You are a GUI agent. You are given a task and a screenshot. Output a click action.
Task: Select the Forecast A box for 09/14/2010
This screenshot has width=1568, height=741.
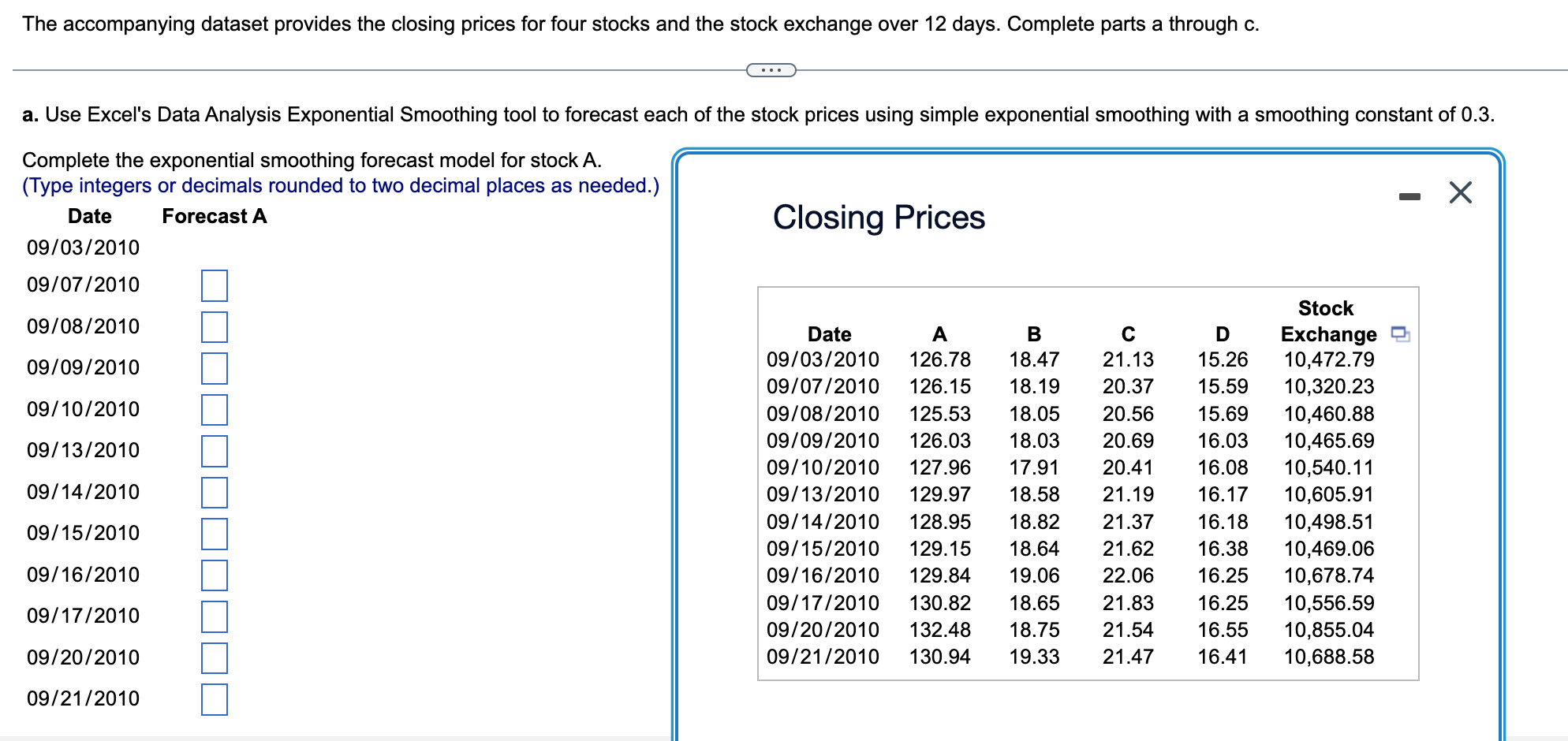[x=213, y=493]
